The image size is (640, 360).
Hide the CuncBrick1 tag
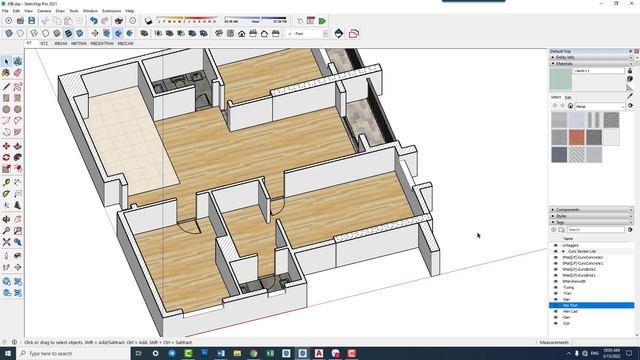555,276
